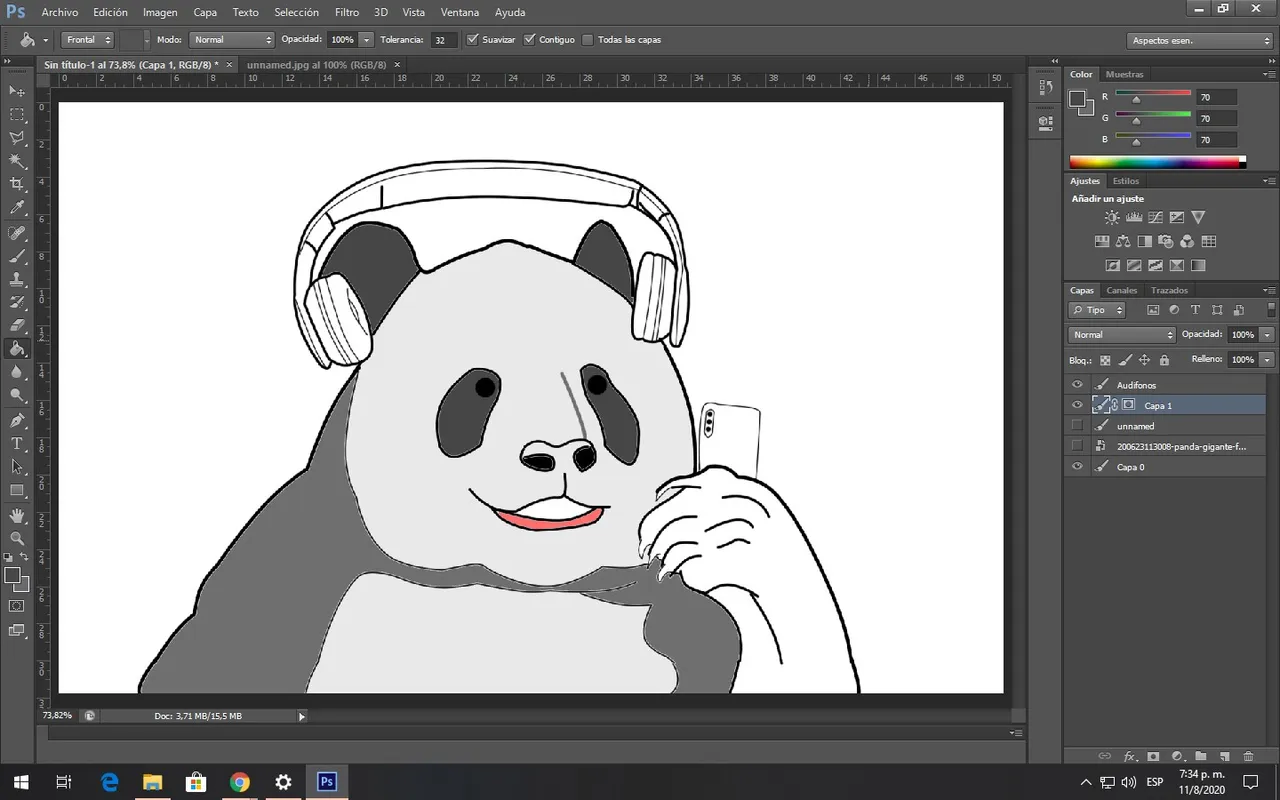The image size is (1280, 800).
Task: Add a Brightness/Contrast adjustment
Action: pos(1112,217)
